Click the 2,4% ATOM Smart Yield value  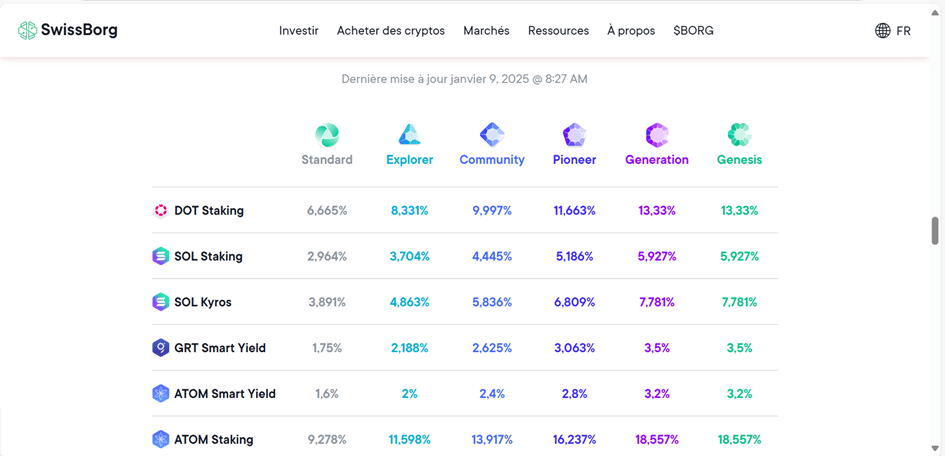(x=492, y=394)
